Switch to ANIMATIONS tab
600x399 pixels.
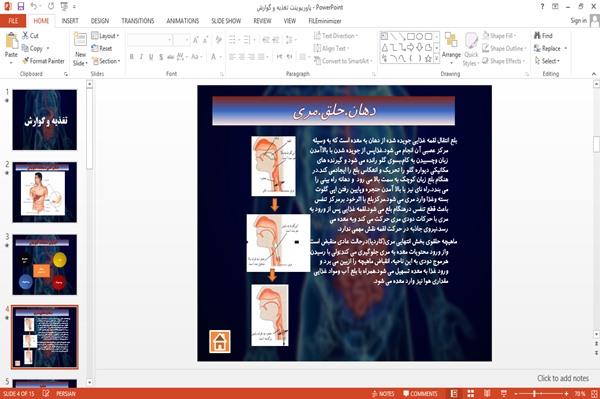click(183, 21)
